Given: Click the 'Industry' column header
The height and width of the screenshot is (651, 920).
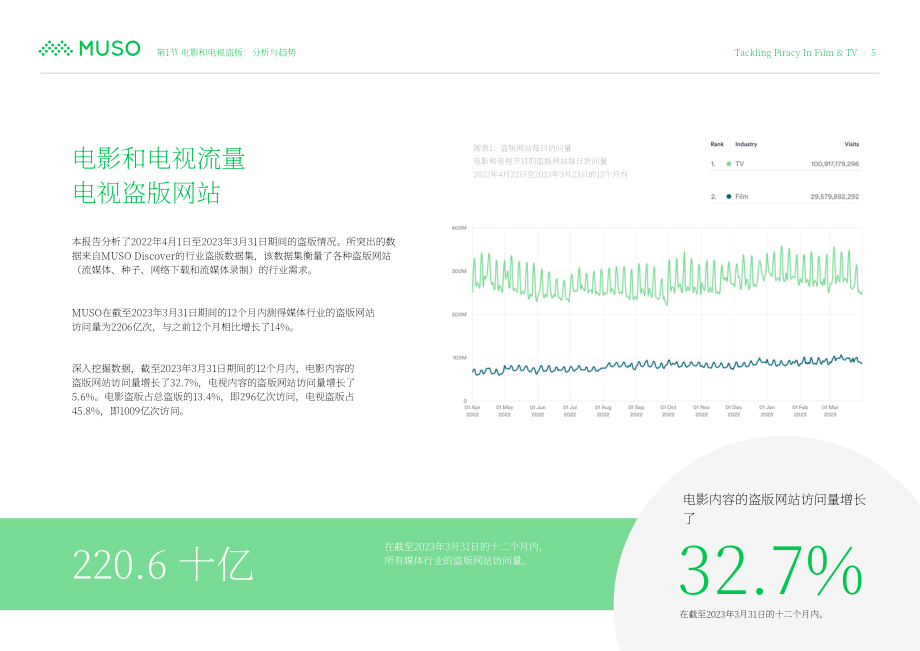Looking at the screenshot, I should [746, 144].
